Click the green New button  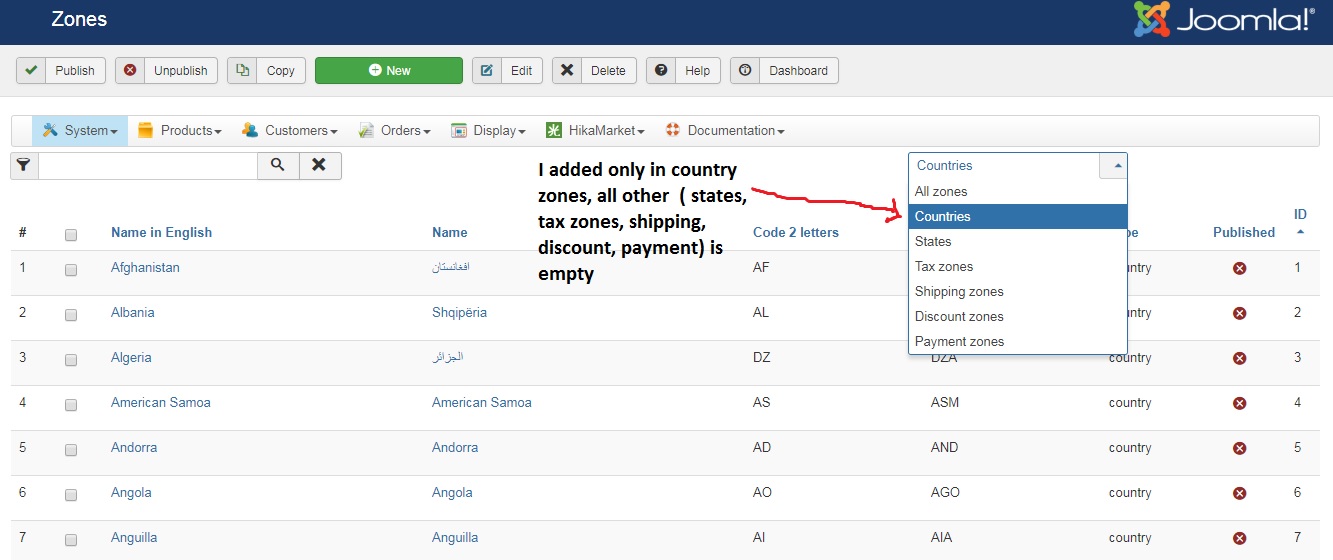coord(389,70)
